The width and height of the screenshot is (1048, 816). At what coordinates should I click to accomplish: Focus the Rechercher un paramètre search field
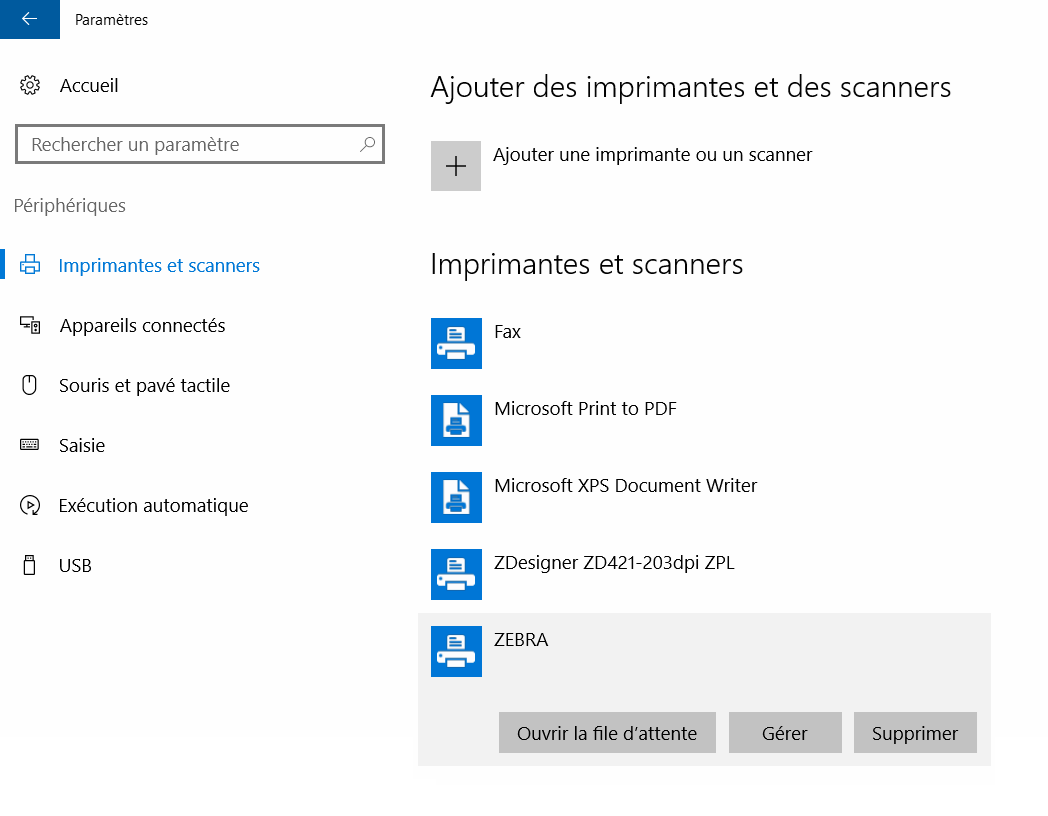coord(190,145)
